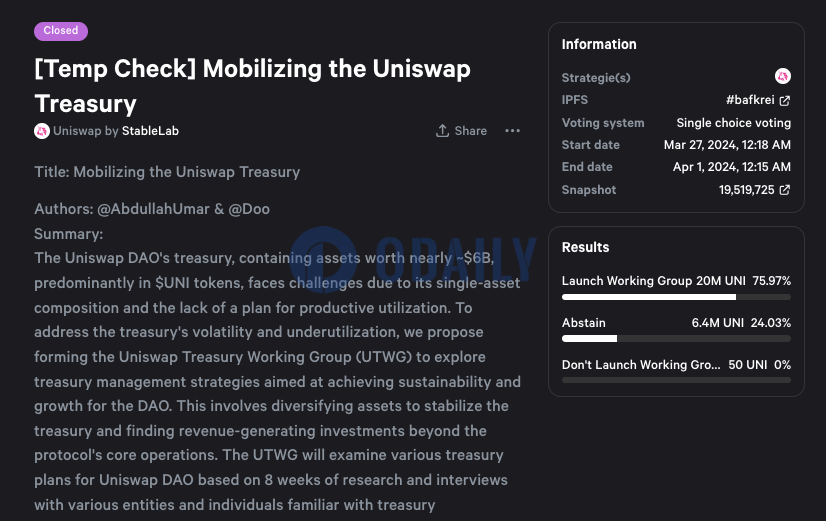
Task: Open the three-dot more options menu
Action: [x=512, y=131]
